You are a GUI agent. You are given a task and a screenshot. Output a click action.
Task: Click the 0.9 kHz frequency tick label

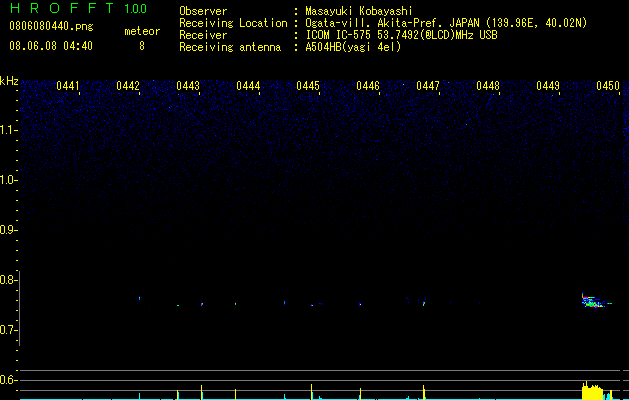[8, 230]
